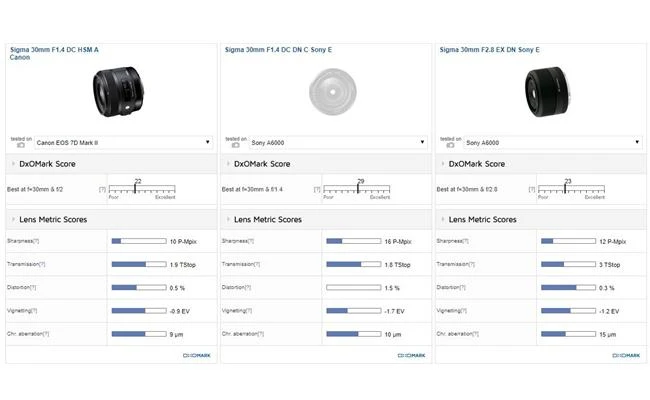Click the camera icon under first 'tested on'
Screen dimensions: 650x400
[21, 146]
